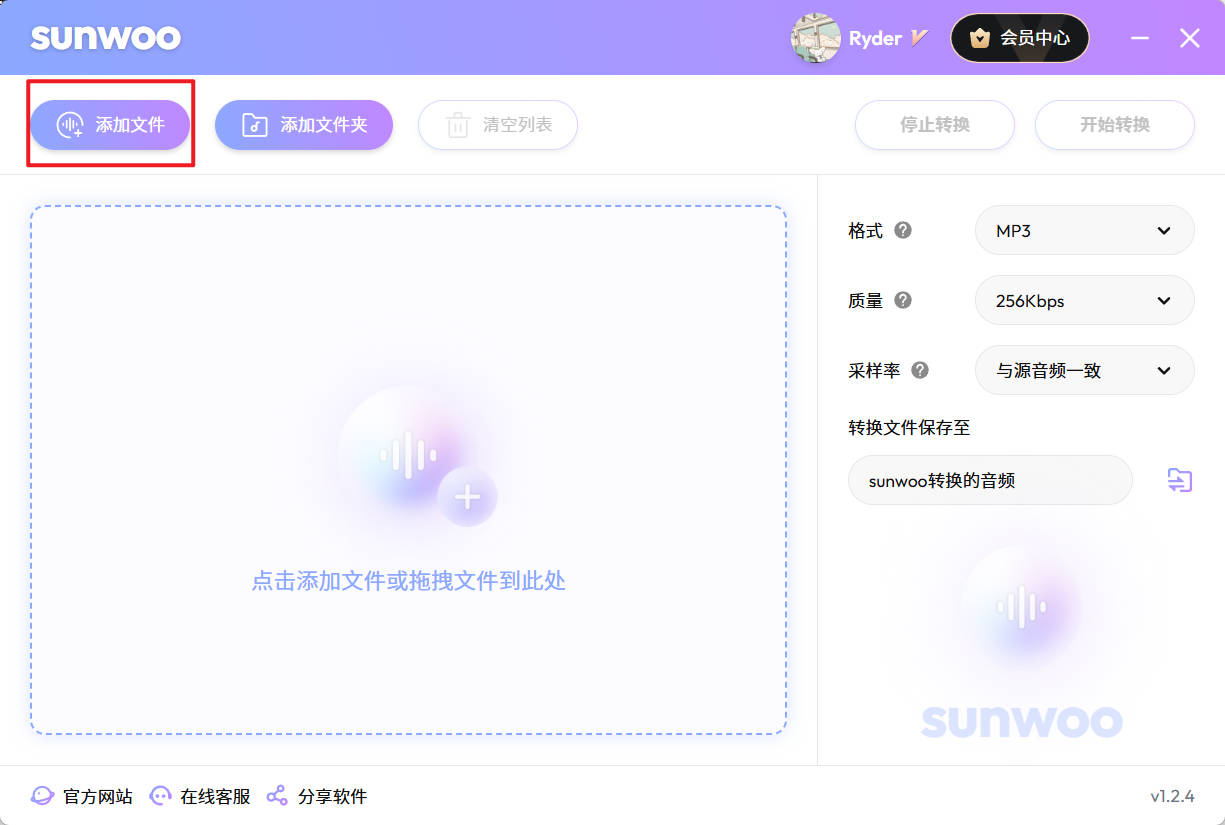
Task: Open the 在线客服 link
Action: tap(200, 796)
